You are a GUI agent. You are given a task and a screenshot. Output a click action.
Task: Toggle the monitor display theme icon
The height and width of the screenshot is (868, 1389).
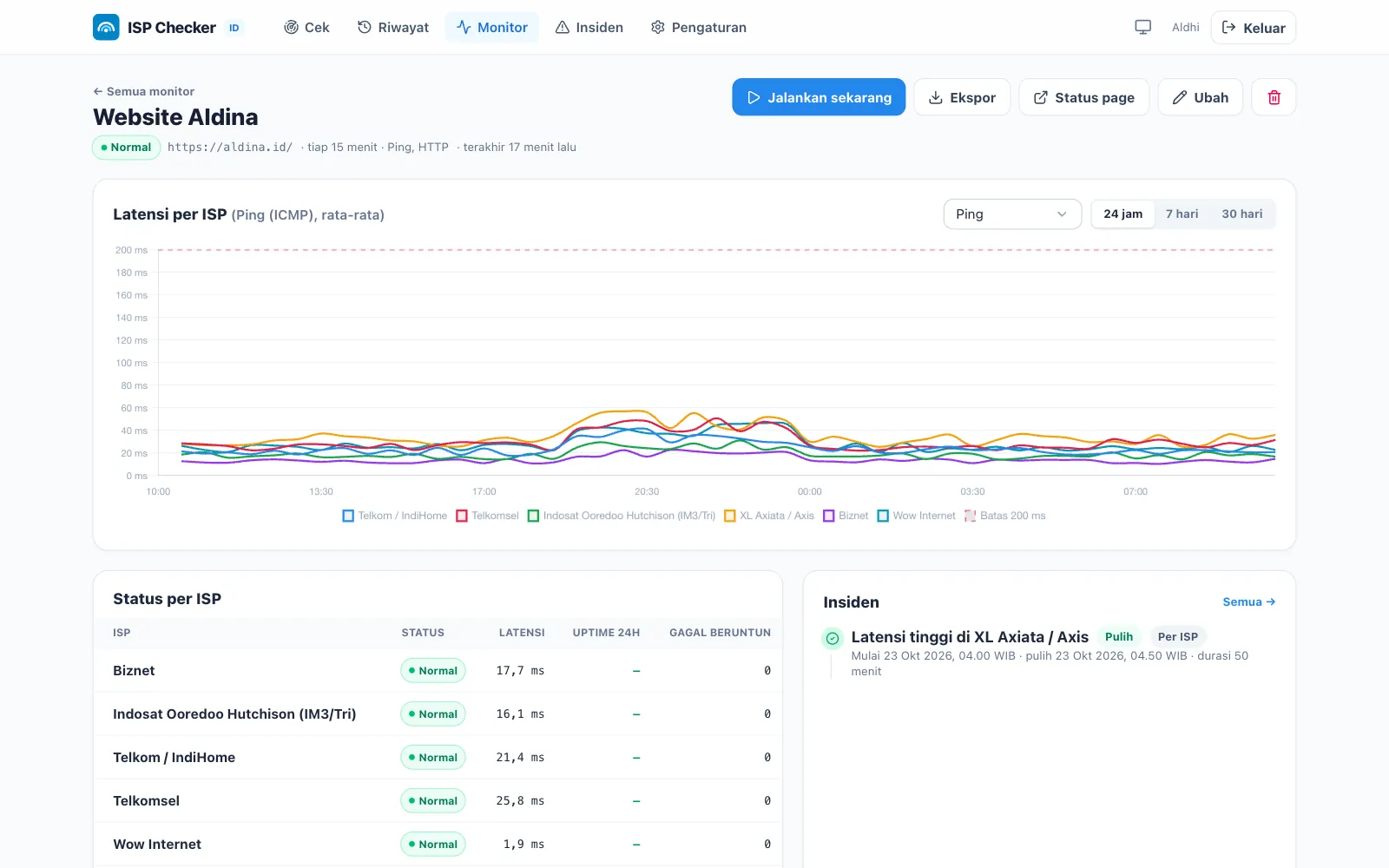coord(1142,27)
